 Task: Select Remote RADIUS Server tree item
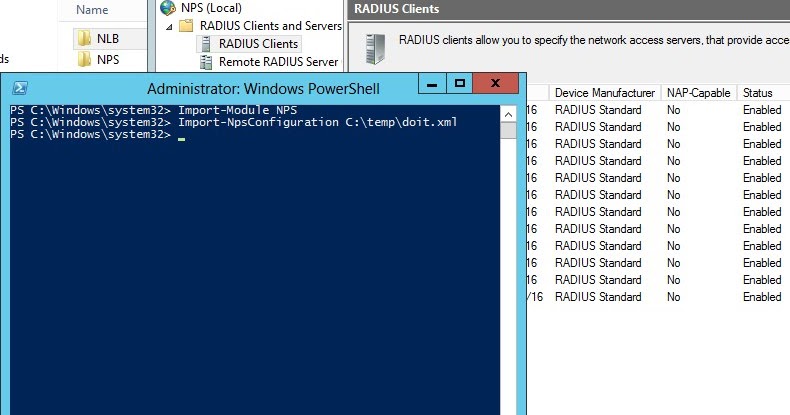279,62
